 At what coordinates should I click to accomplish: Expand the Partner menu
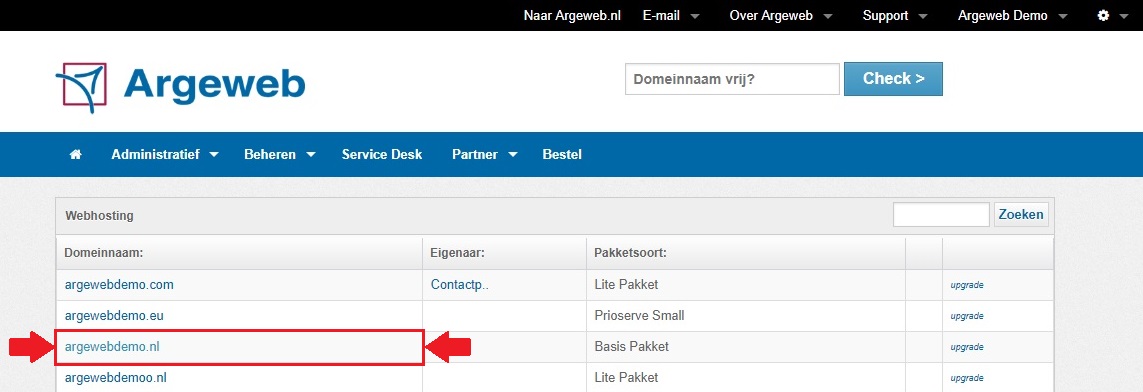click(485, 154)
